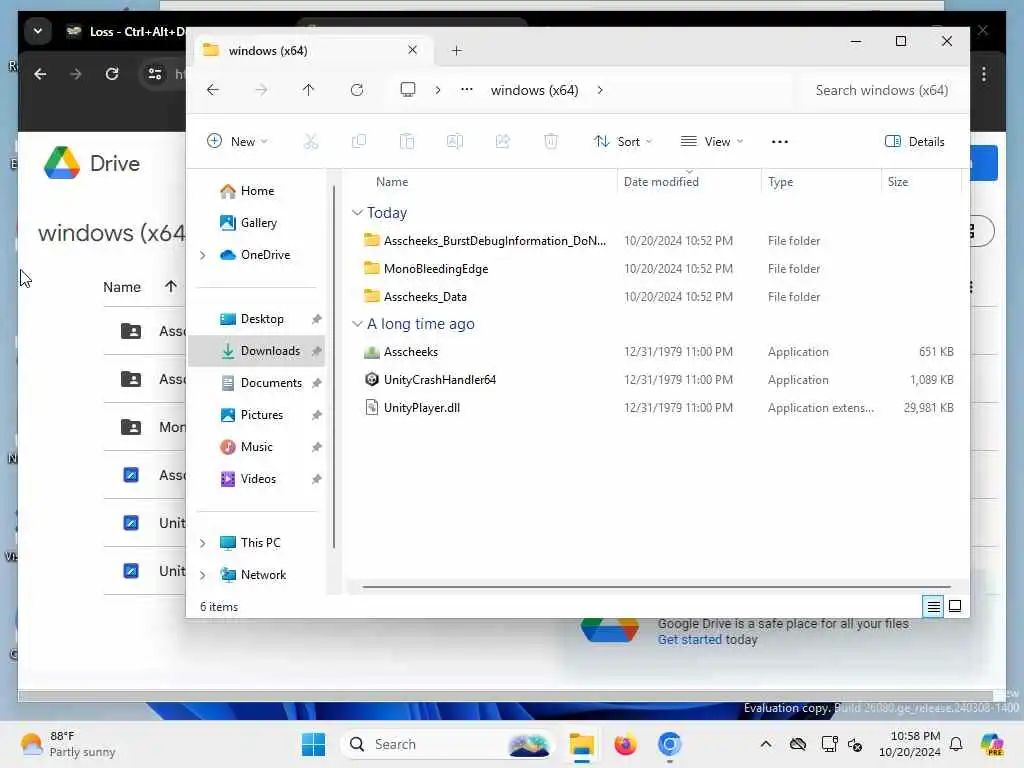Go back in File Explorer

click(x=213, y=89)
